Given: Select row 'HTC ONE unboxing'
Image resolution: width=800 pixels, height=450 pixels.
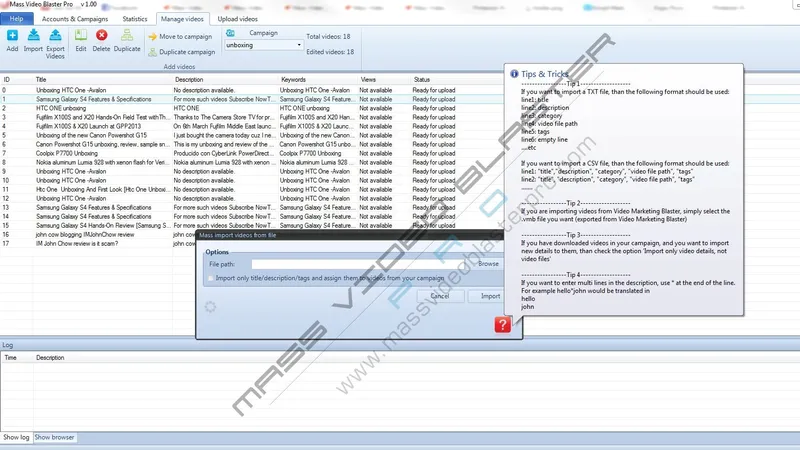Looking at the screenshot, I should pos(250,108).
